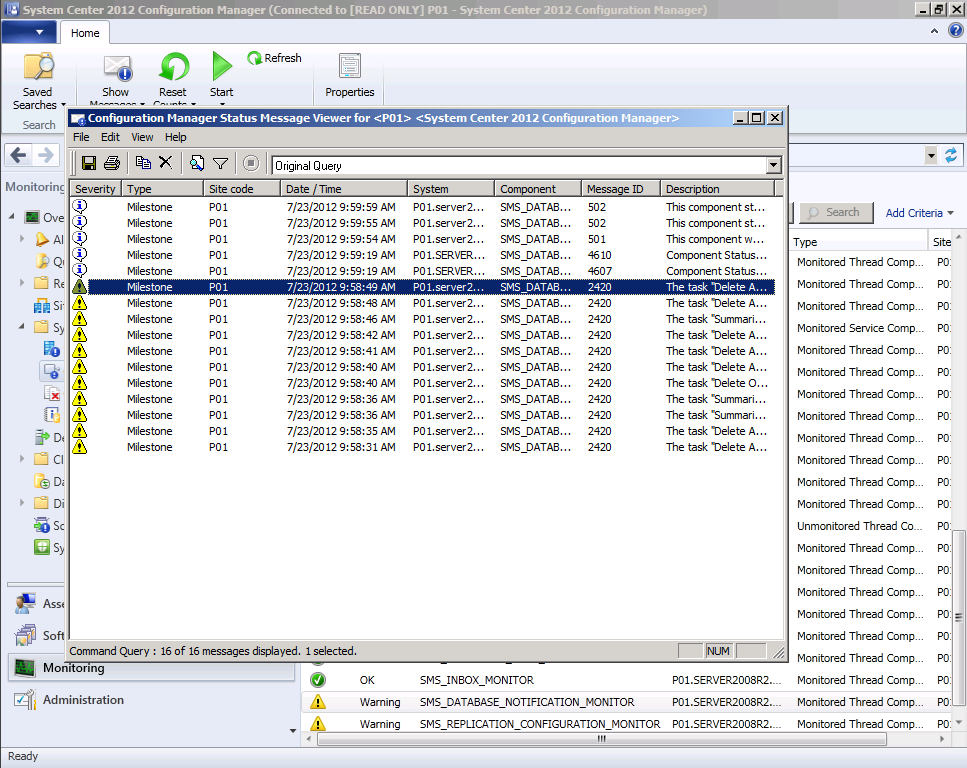
Task: Click Reset Counts ribbon button
Action: (x=173, y=80)
